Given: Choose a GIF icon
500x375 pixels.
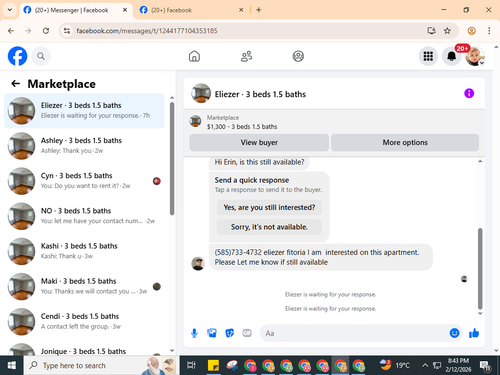Looking at the screenshot, I should (247, 333).
